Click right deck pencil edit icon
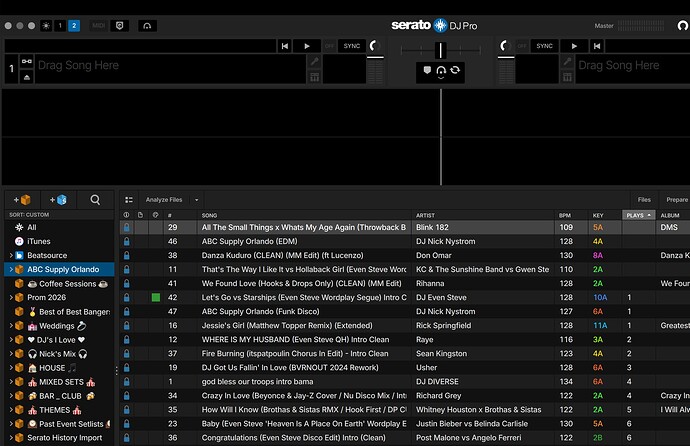Image resolution: width=690 pixels, height=446 pixels. (x=568, y=62)
